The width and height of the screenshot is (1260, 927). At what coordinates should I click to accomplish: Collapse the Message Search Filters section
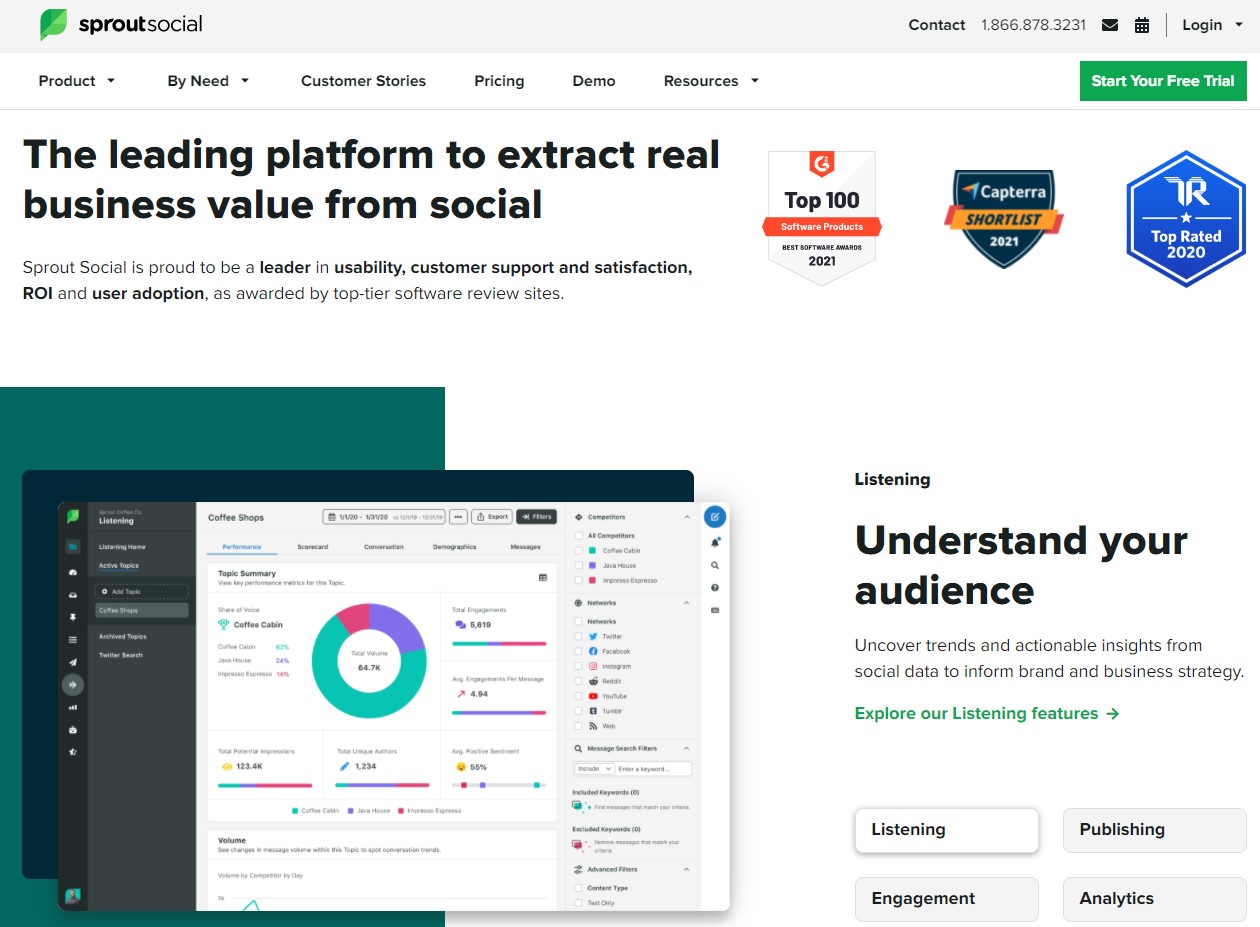click(x=687, y=748)
